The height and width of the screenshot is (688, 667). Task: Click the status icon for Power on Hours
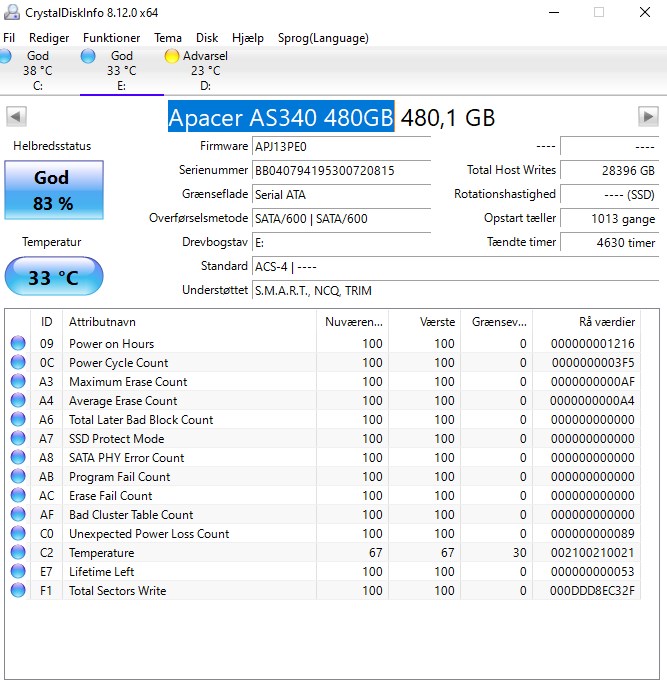point(18,343)
